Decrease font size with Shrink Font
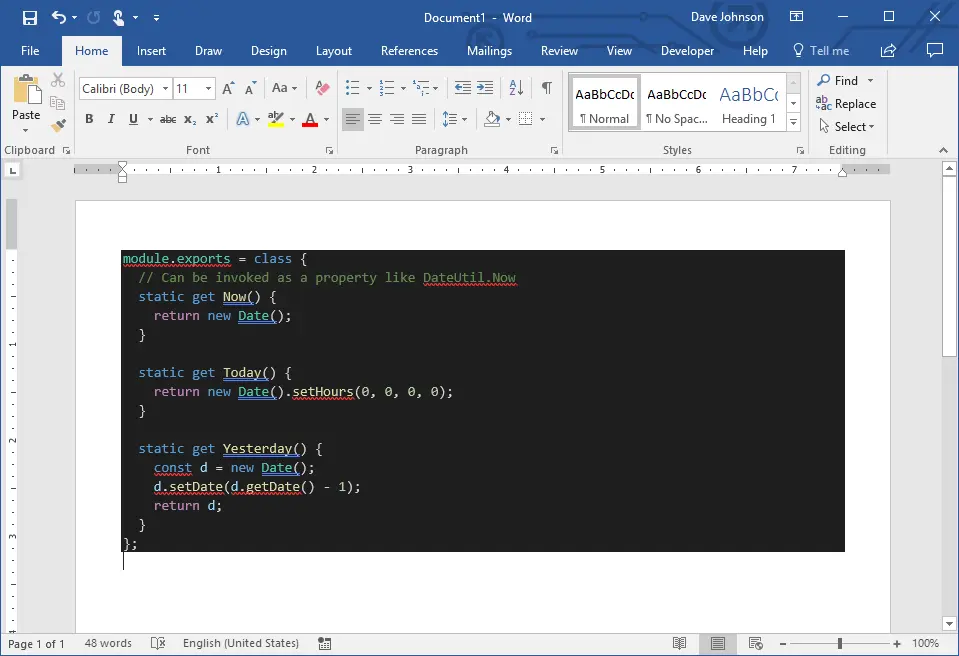The height and width of the screenshot is (656, 959). pyautogui.click(x=250, y=89)
